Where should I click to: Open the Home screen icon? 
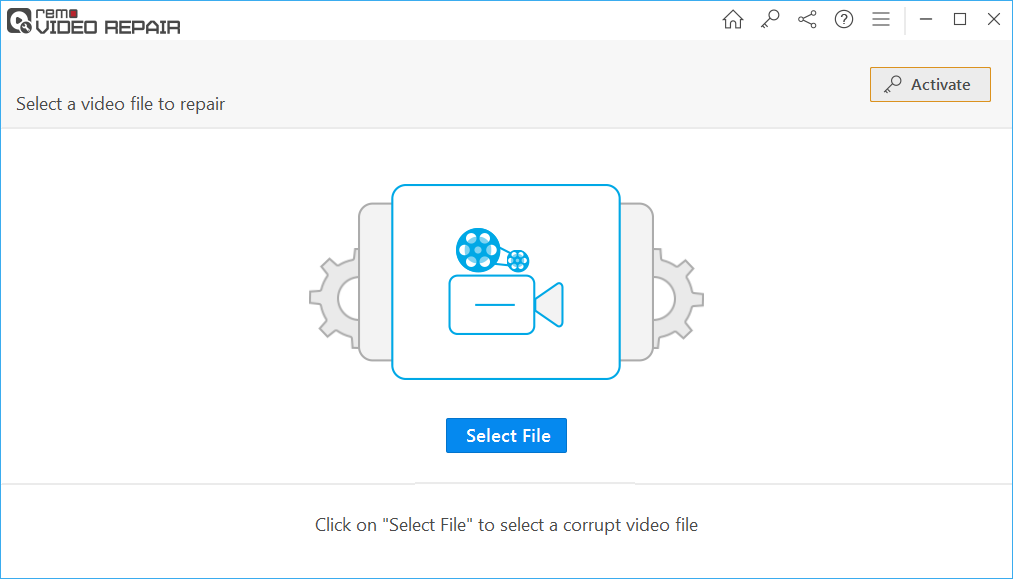(732, 19)
